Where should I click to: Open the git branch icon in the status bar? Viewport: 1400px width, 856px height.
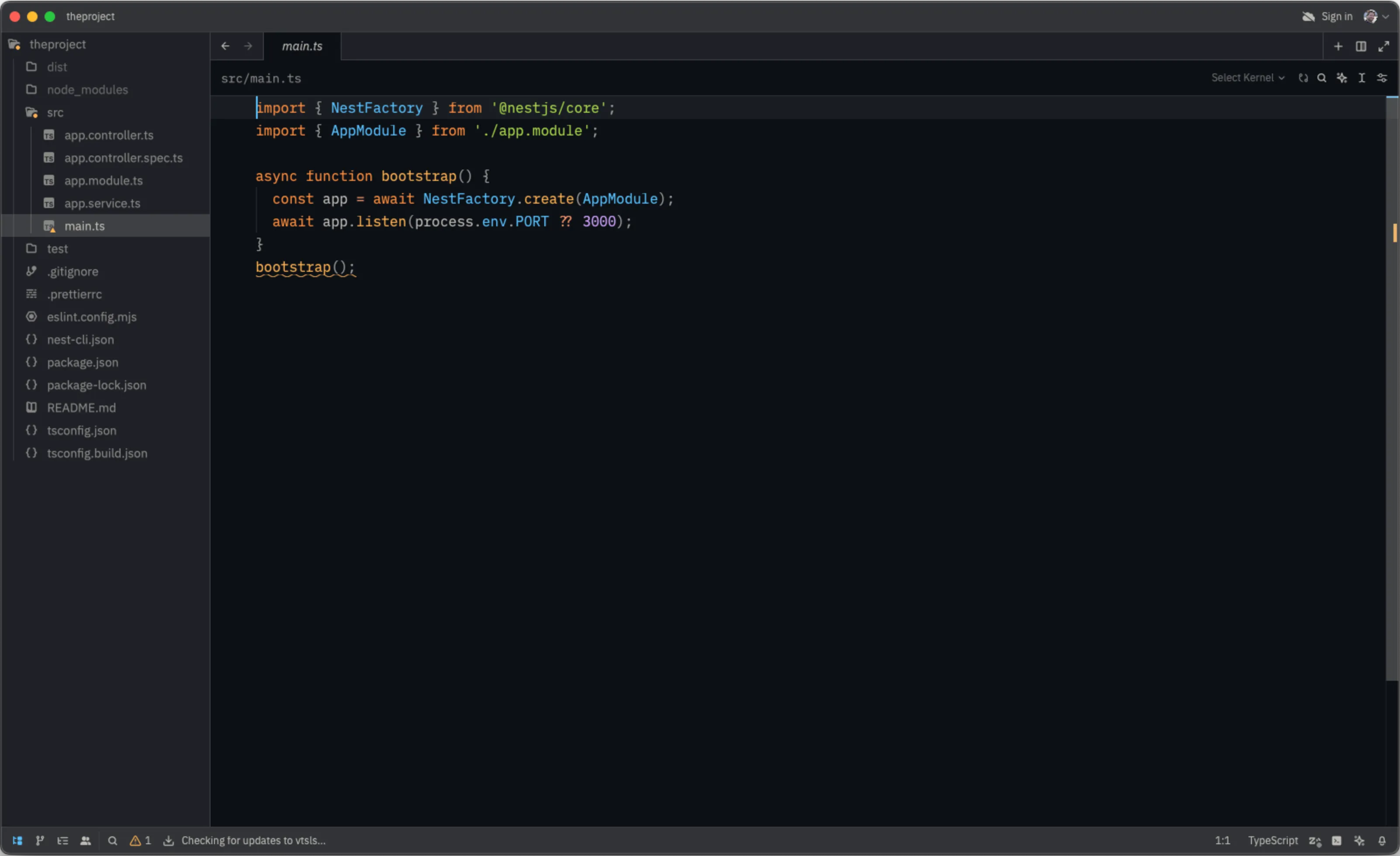point(40,841)
